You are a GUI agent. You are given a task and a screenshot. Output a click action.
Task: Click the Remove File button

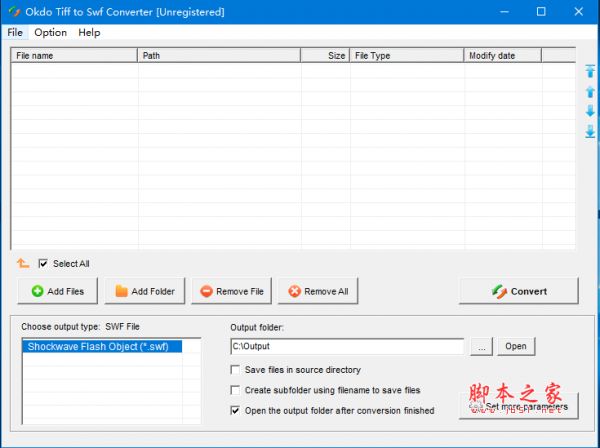click(232, 291)
